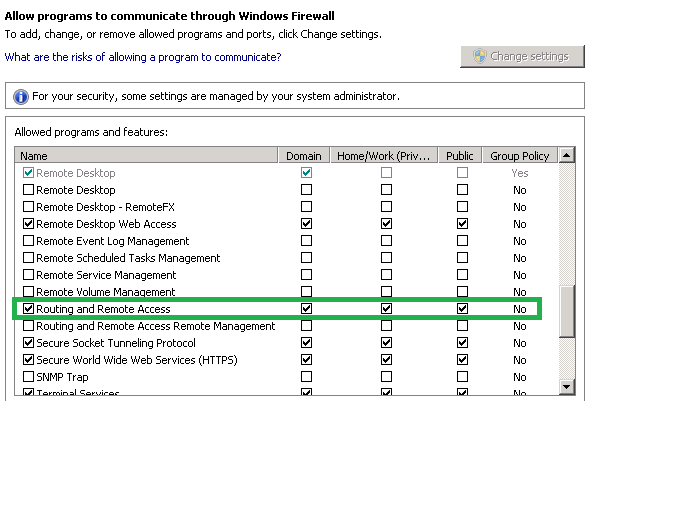The image size is (691, 518).
Task: Click the blue information icon
Action: coord(21,97)
